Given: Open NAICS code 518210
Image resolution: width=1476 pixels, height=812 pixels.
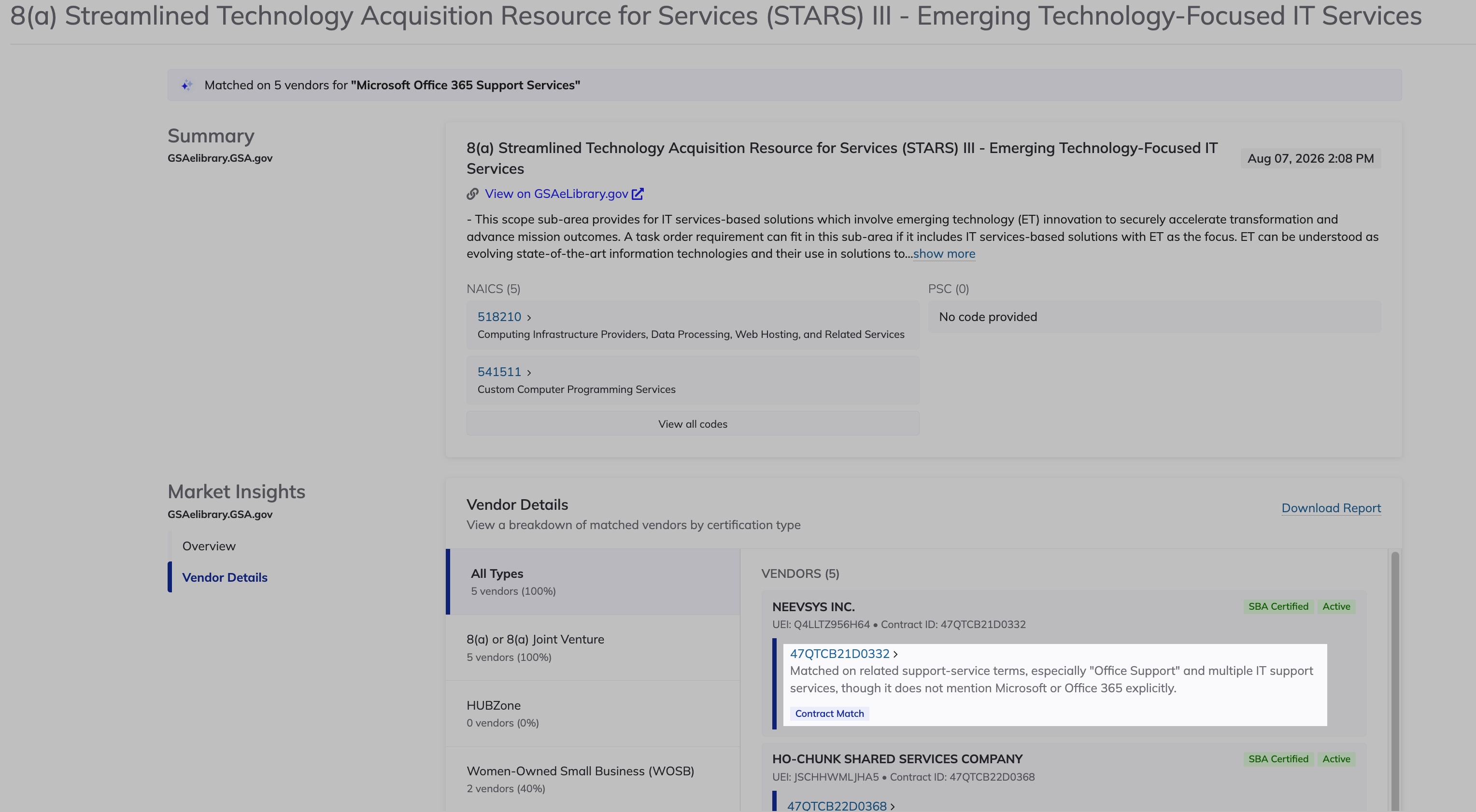Looking at the screenshot, I should (x=499, y=317).
